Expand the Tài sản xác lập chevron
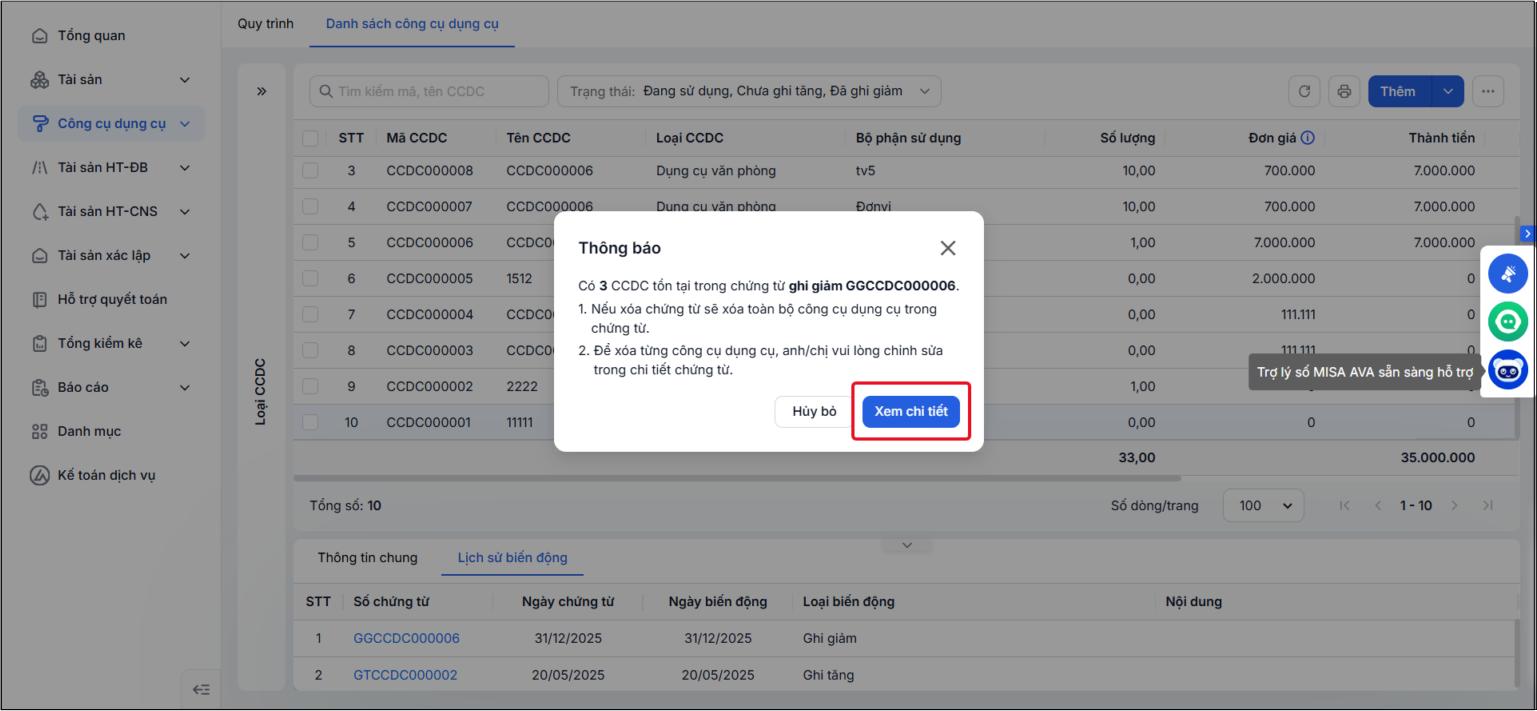 184,256
